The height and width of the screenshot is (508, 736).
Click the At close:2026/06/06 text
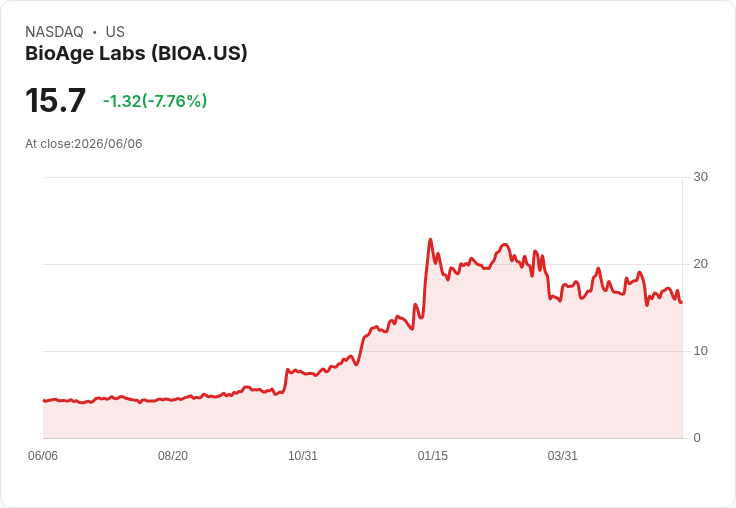84,144
